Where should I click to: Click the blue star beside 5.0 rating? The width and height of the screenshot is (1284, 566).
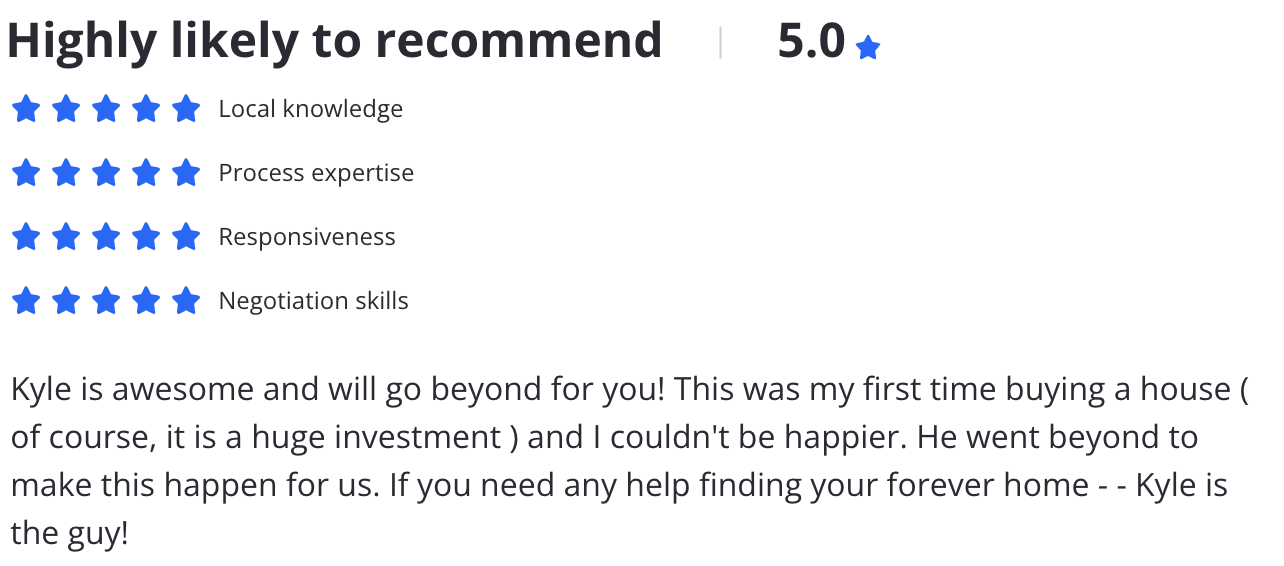click(868, 47)
